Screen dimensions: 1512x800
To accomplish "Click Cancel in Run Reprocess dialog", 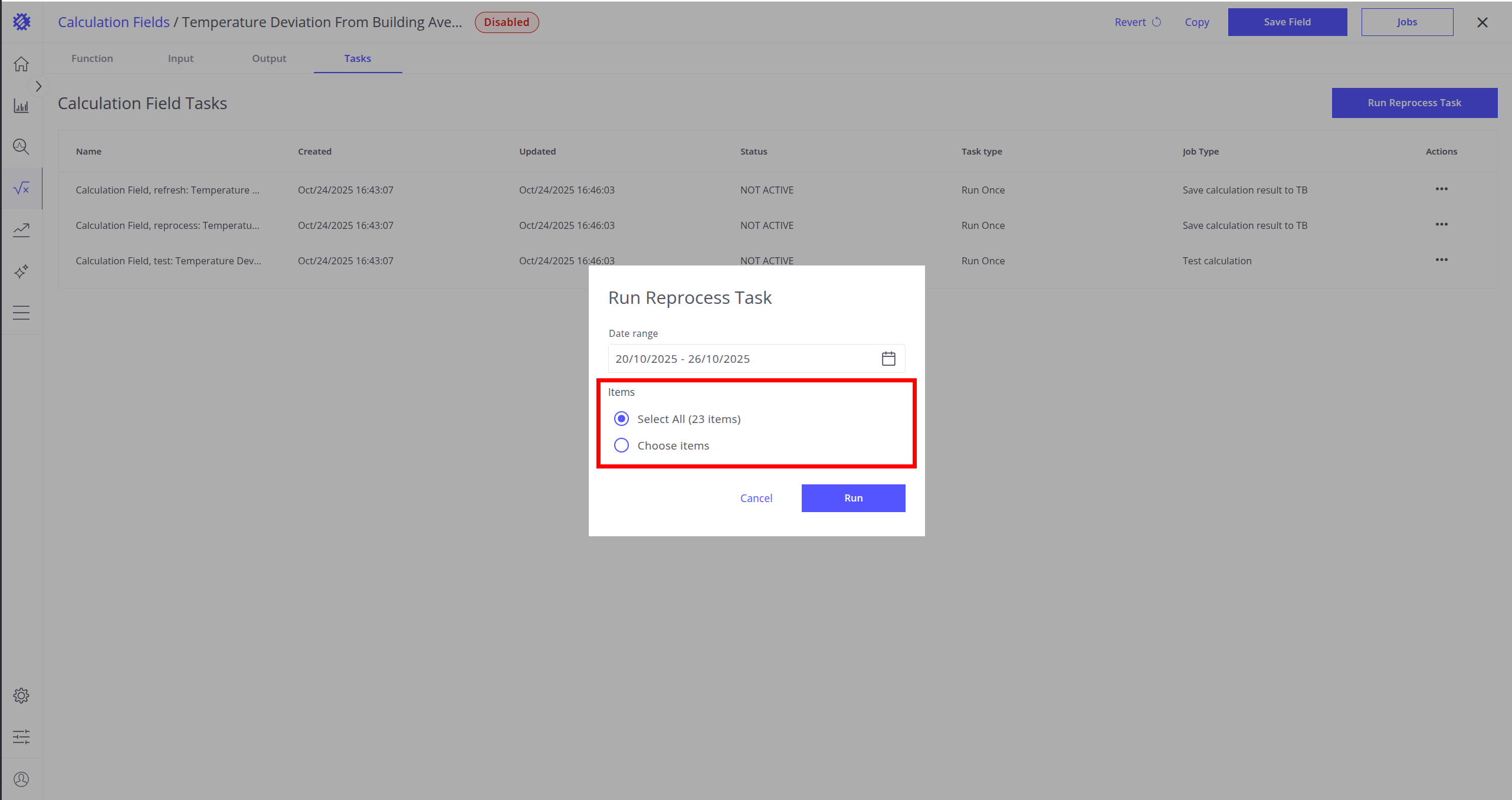I will [x=756, y=498].
